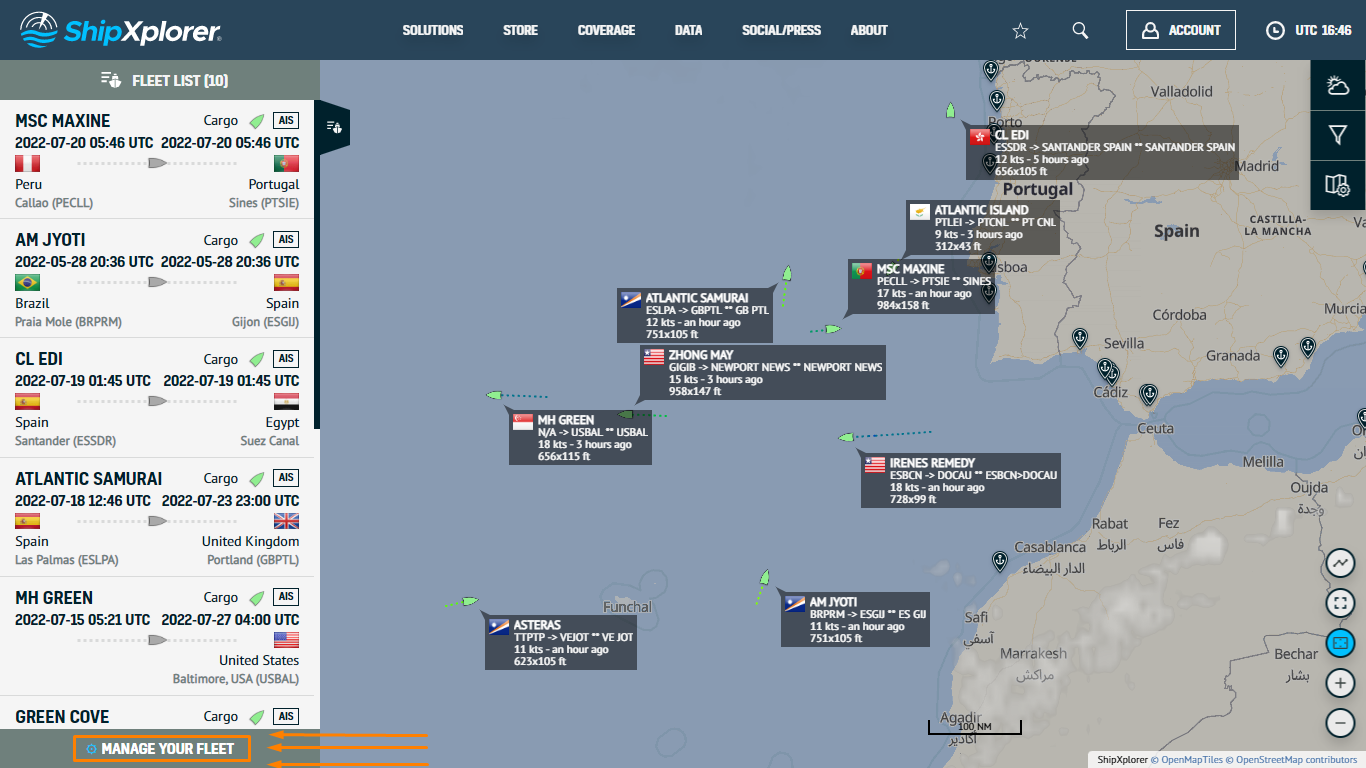
Task: Open the SOCIAL/PRESS menu
Action: (x=781, y=30)
